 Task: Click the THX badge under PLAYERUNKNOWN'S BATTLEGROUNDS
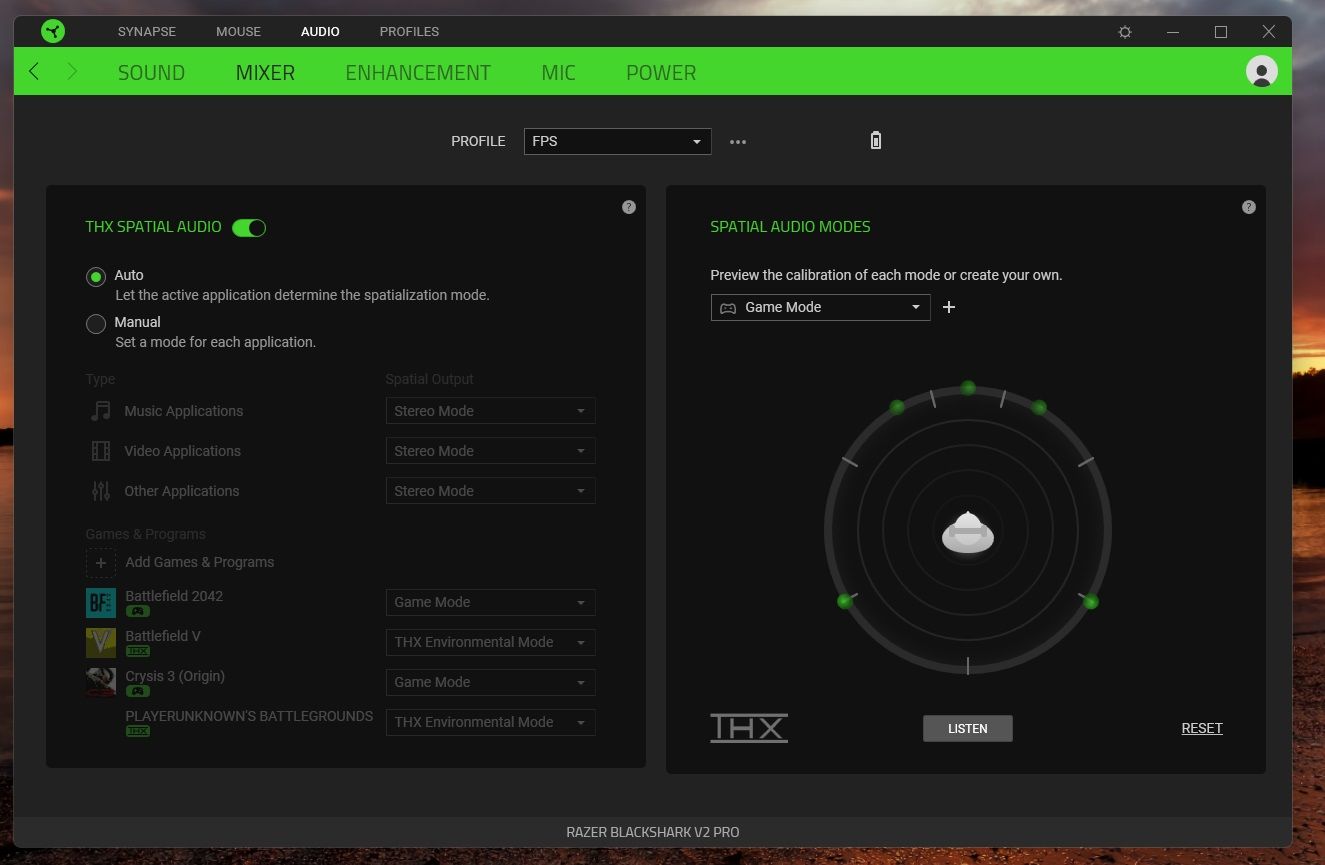coord(138,731)
